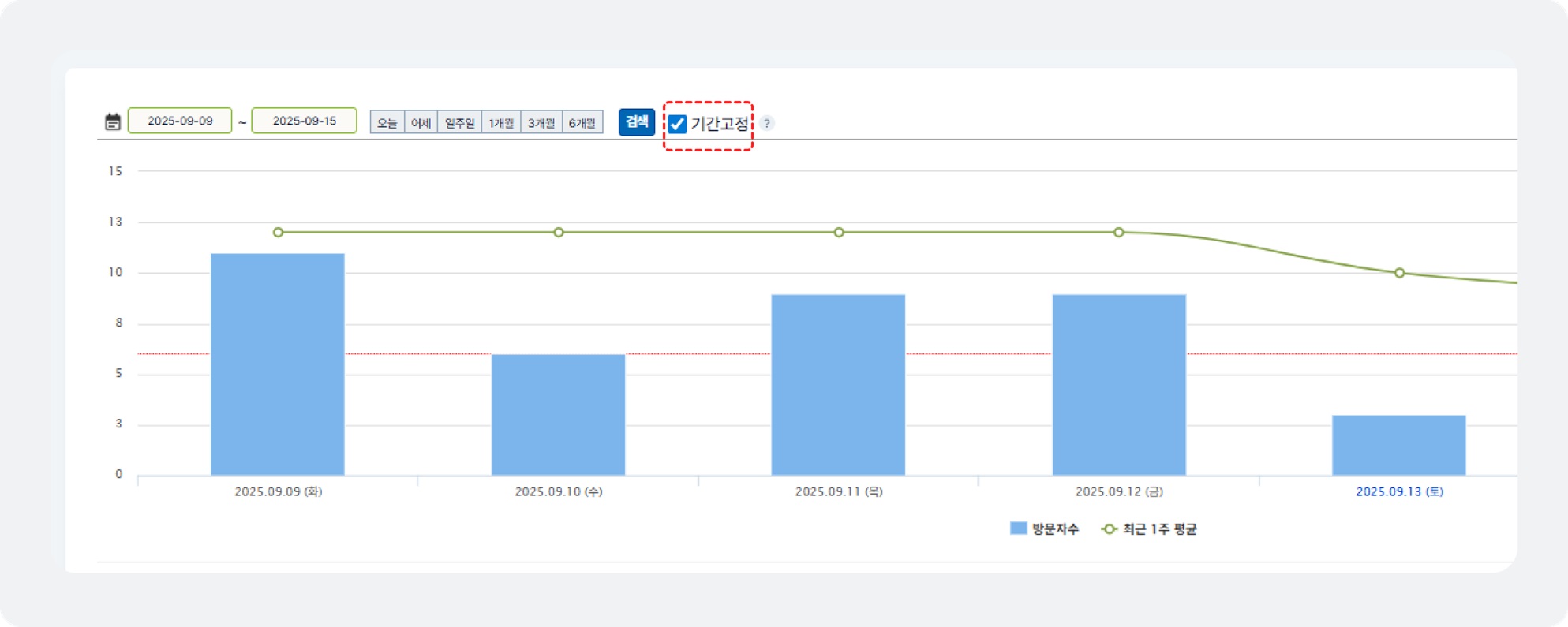Click the 2025.09.12 (금) axis label
Viewport: 1568px width, 627px height.
tap(1119, 491)
